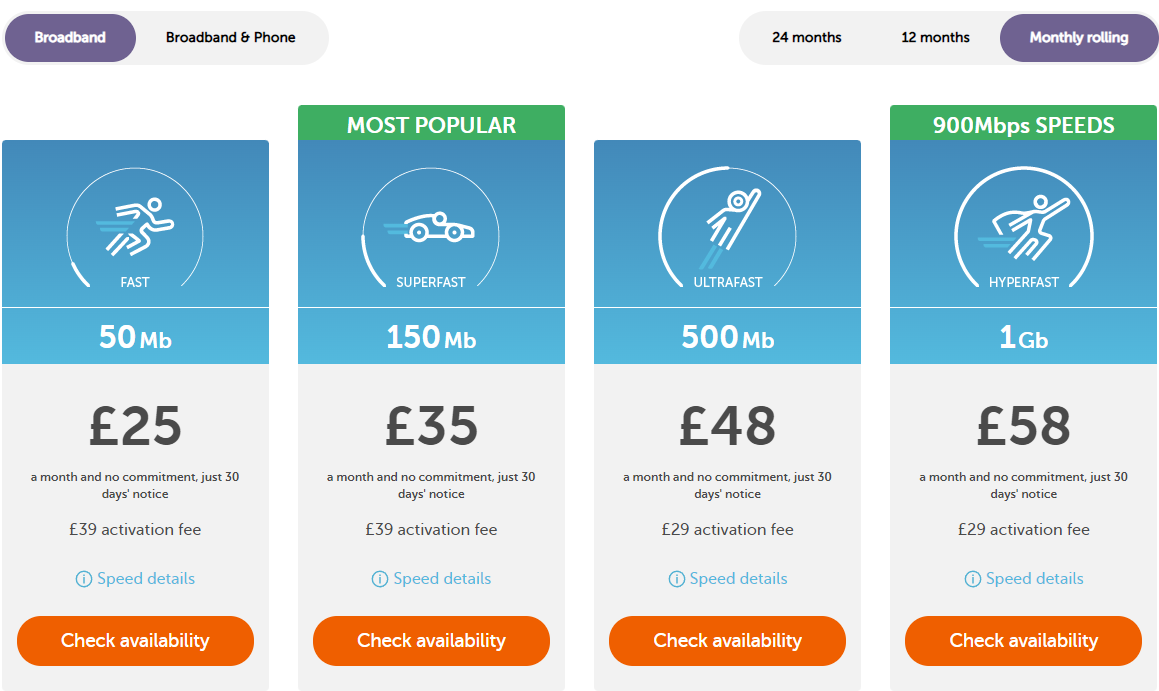Click info icon beside £48 plan Speed details
The width and height of the screenshot is (1159, 691).
(676, 579)
